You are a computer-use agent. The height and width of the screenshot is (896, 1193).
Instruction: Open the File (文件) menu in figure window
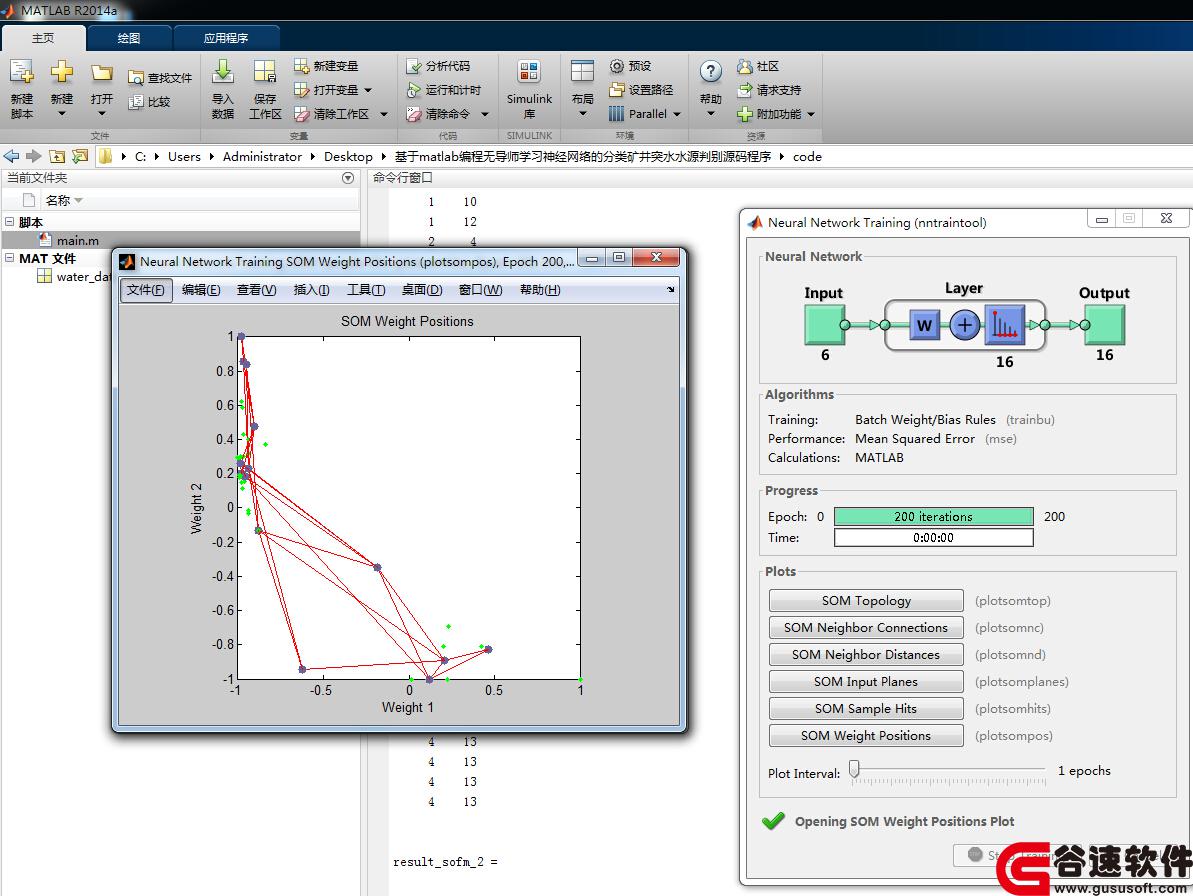coord(145,290)
